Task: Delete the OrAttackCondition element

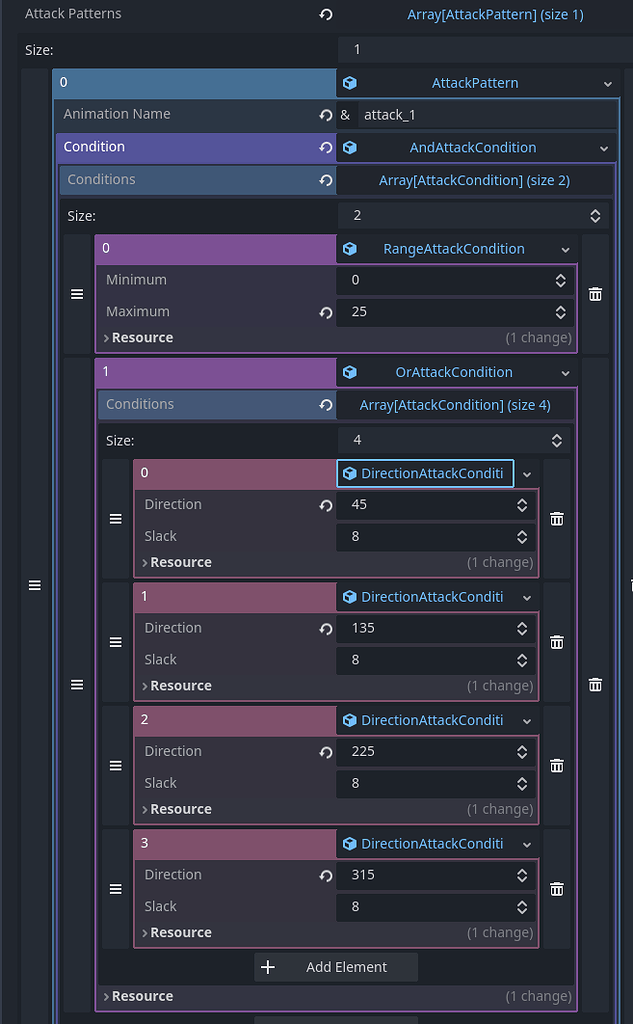Action: point(595,684)
